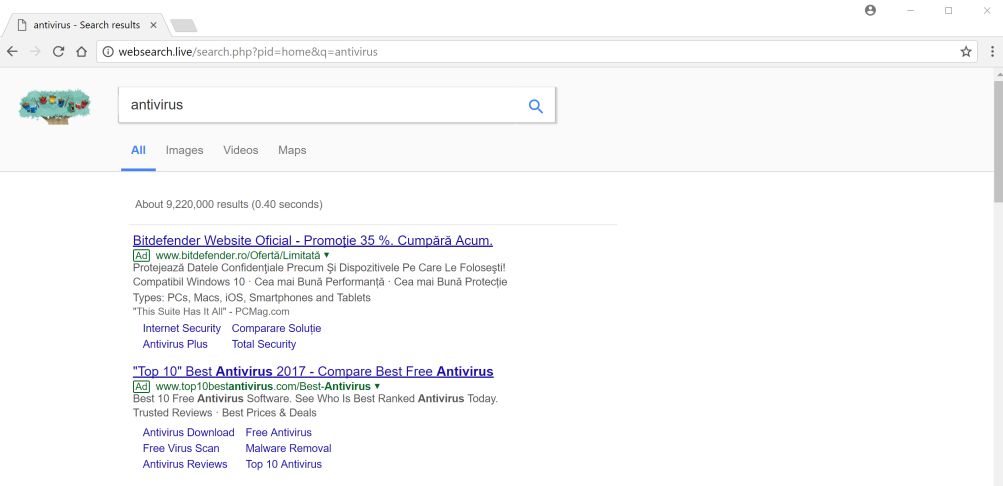Expand the top10bestantivirus.com ad dropdown arrow

377,386
